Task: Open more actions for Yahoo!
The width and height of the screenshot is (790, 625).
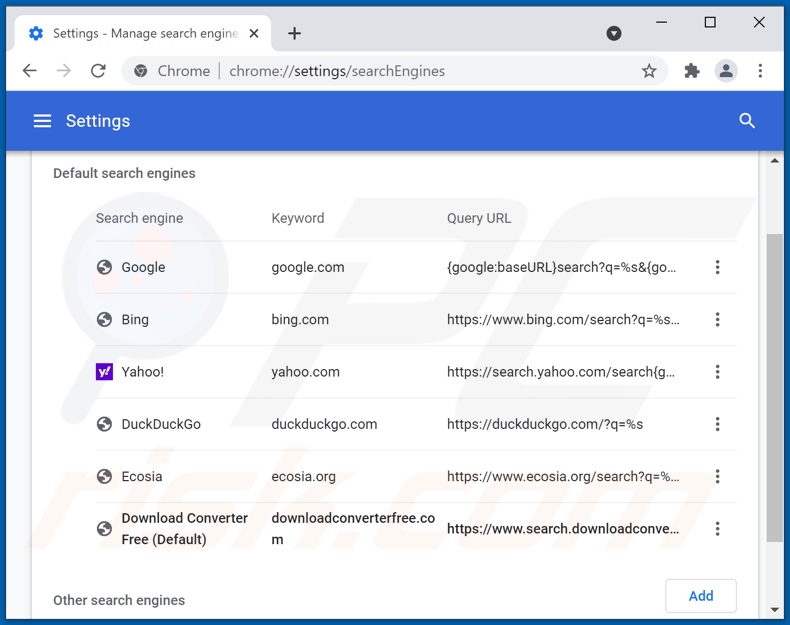Action: coord(717,372)
